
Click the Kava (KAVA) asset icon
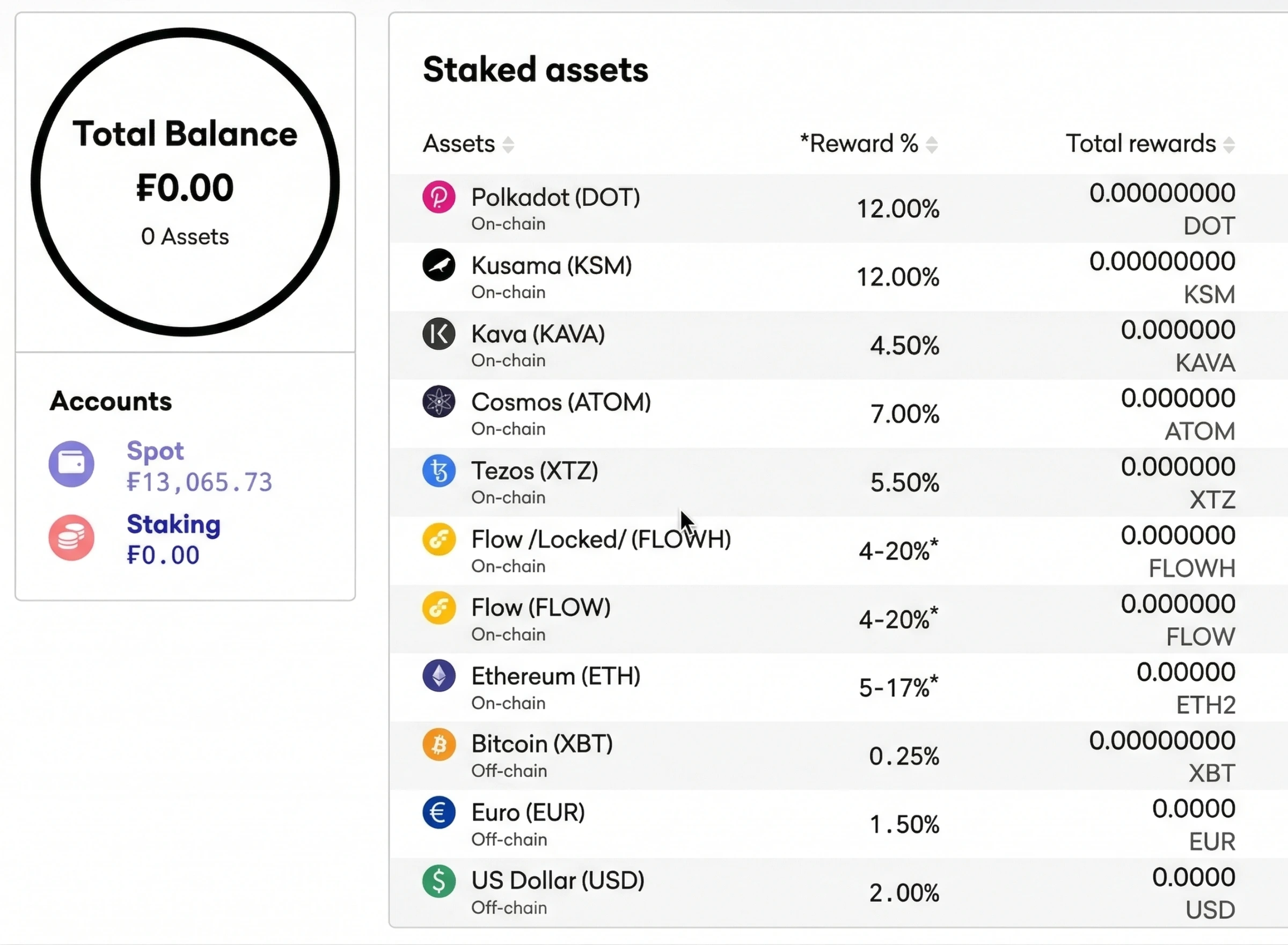[438, 334]
